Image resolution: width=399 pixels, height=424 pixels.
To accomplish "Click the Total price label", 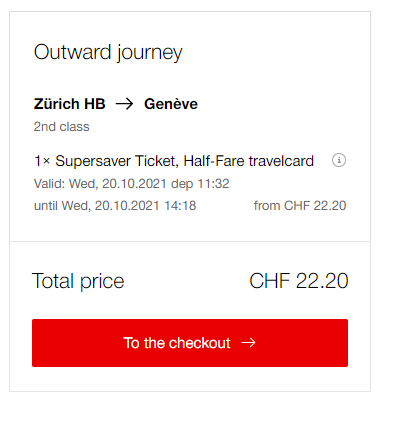I will [78, 281].
